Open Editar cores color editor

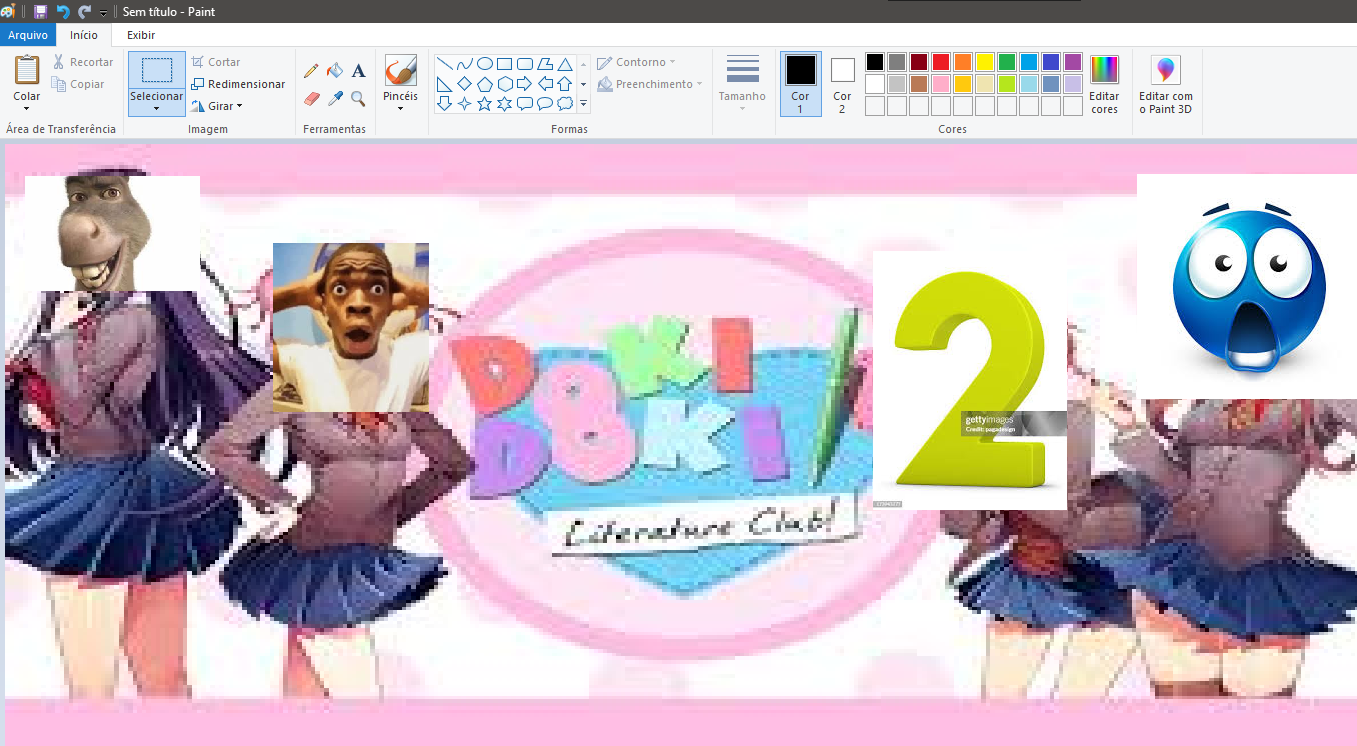point(1104,85)
